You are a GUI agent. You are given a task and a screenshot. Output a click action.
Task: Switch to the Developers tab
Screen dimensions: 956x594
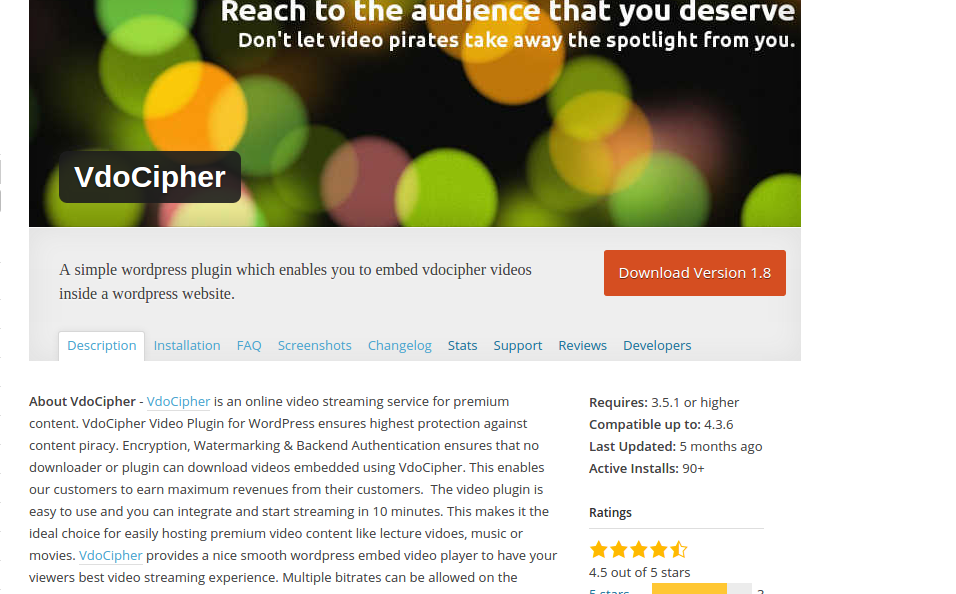[657, 345]
